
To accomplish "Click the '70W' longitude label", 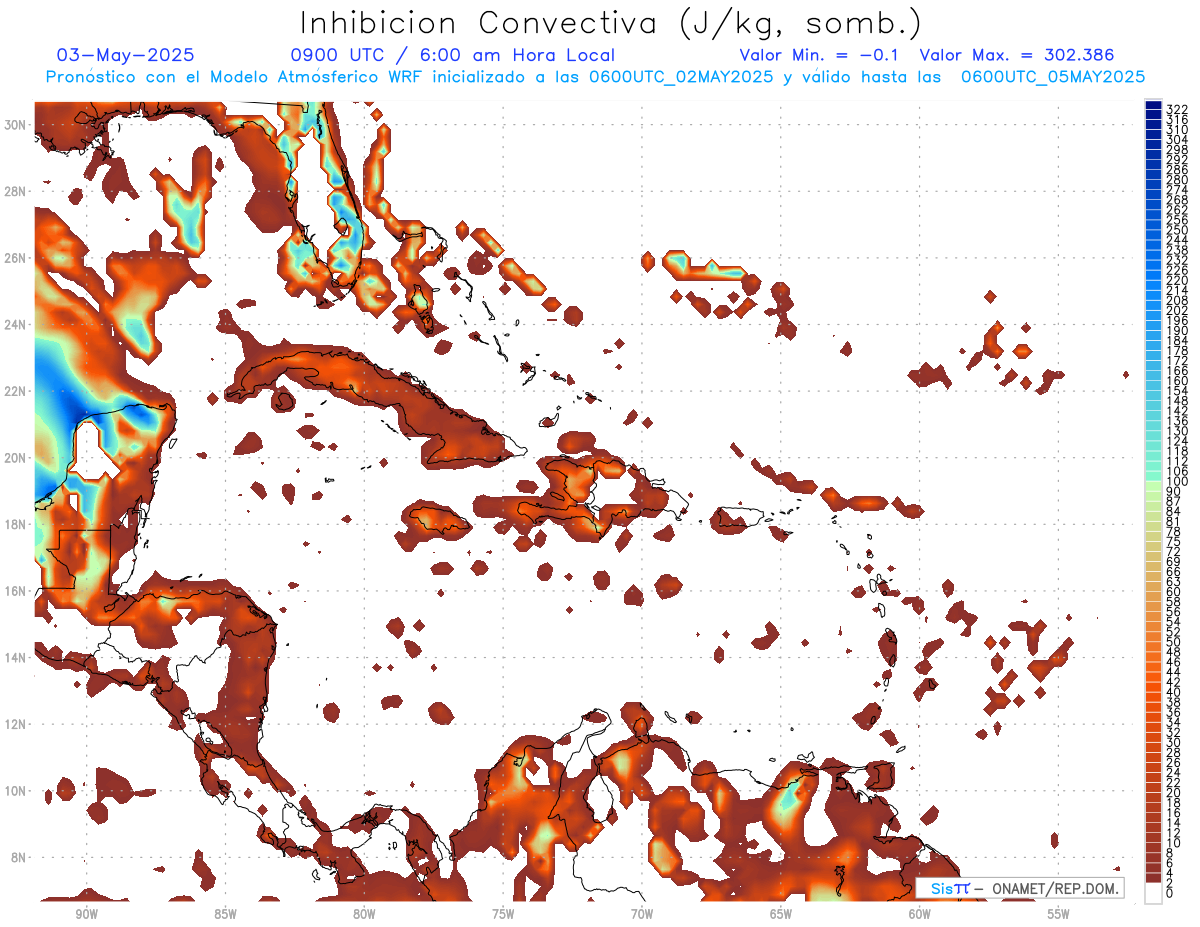I will click(642, 914).
